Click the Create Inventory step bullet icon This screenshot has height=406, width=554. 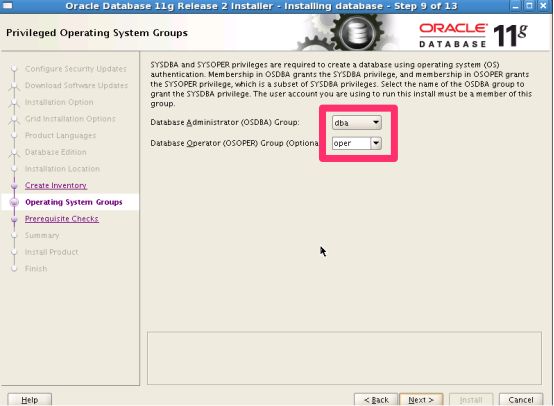[x=14, y=186]
